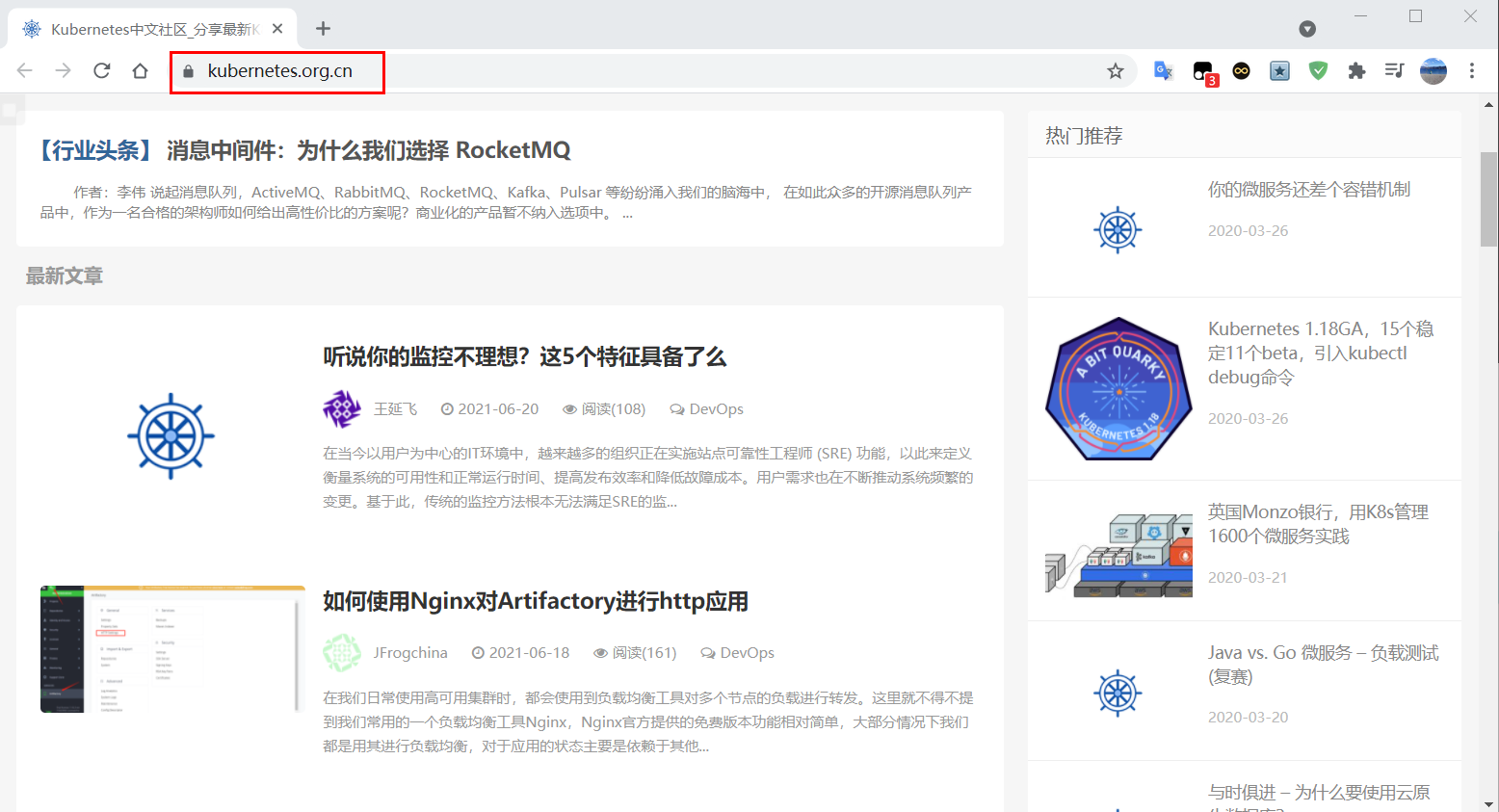
Task: Click the 热门推荐 section heading
Action: click(x=1085, y=136)
